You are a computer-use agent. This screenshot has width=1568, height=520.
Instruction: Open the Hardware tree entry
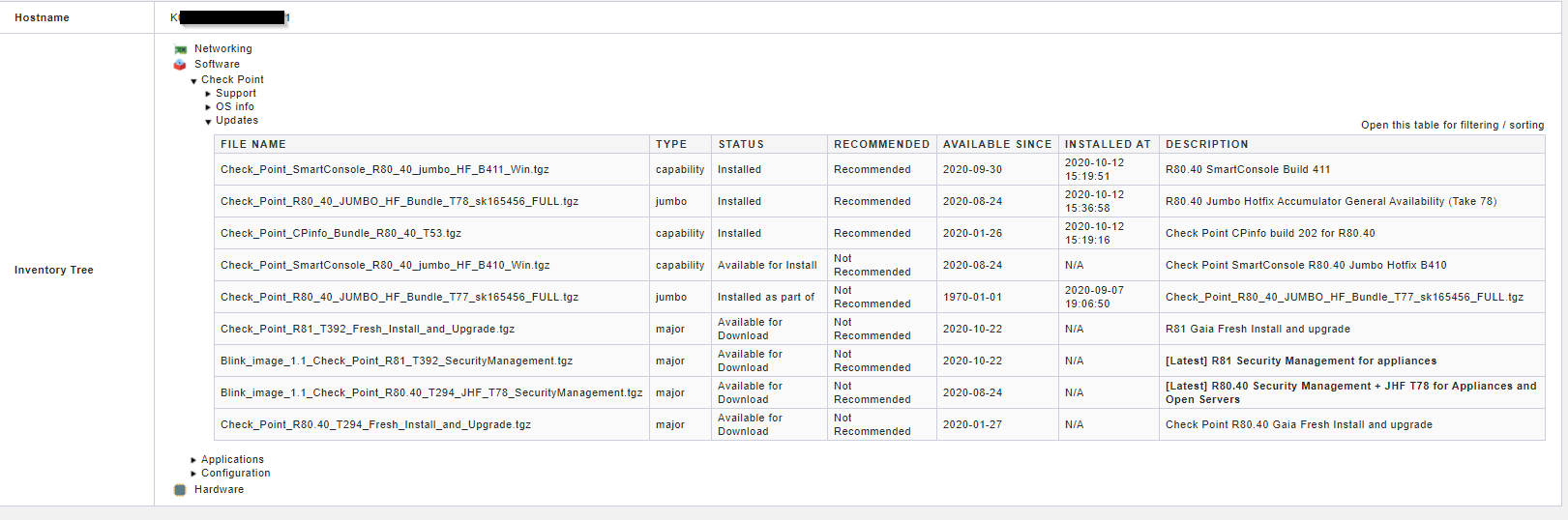pyautogui.click(x=219, y=489)
